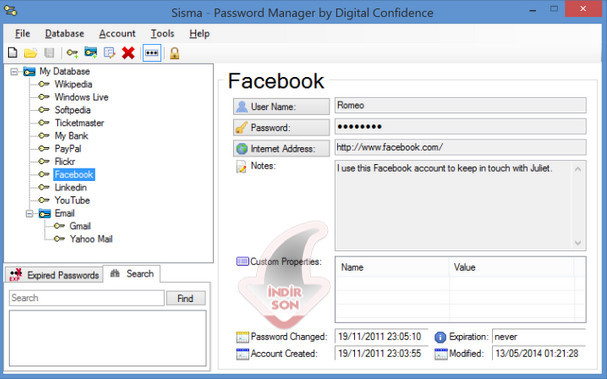The width and height of the screenshot is (607, 379).
Task: Select Ticketmaster in the tree
Action: tap(79, 123)
